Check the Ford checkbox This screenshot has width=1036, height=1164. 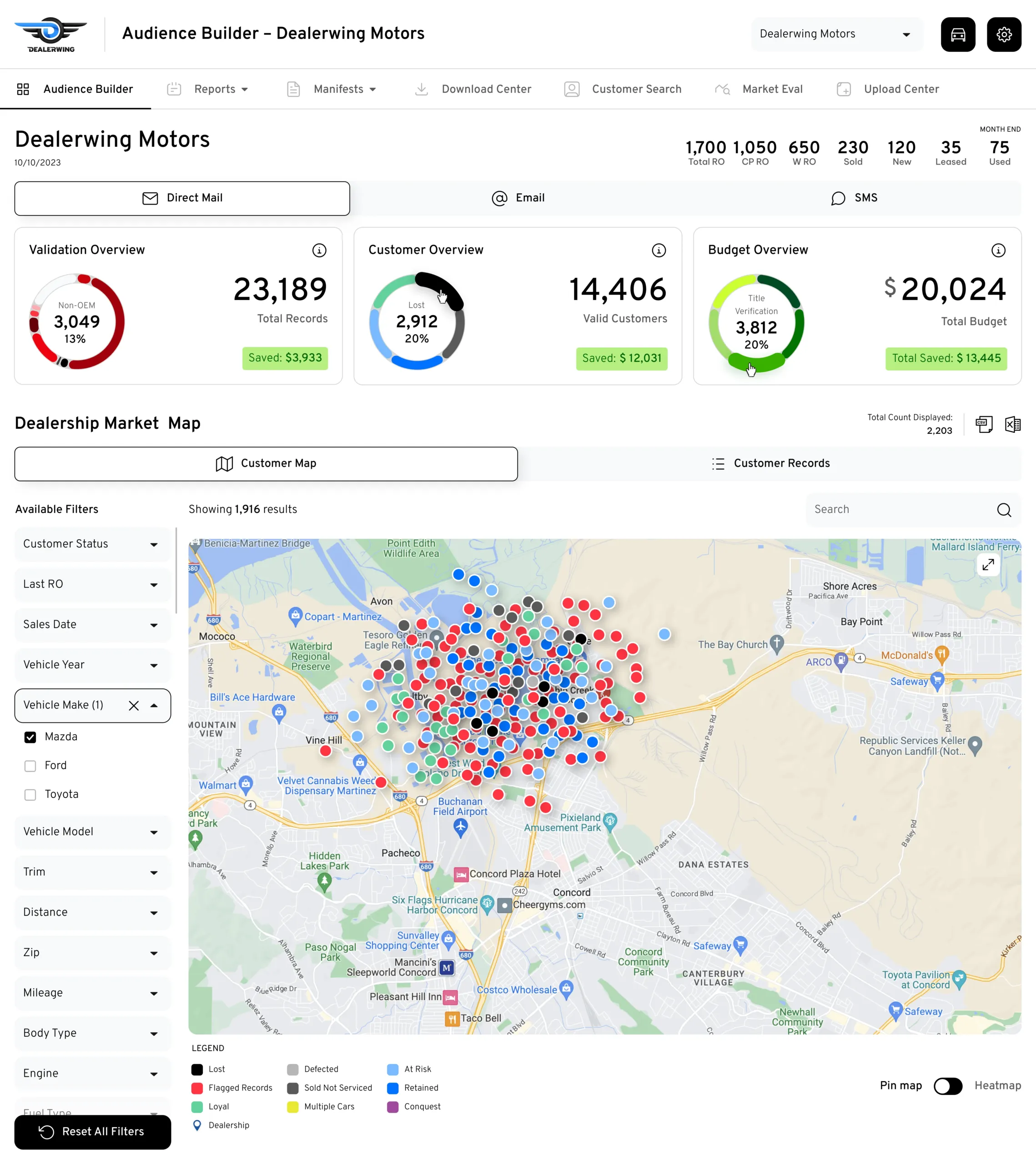pos(30,766)
